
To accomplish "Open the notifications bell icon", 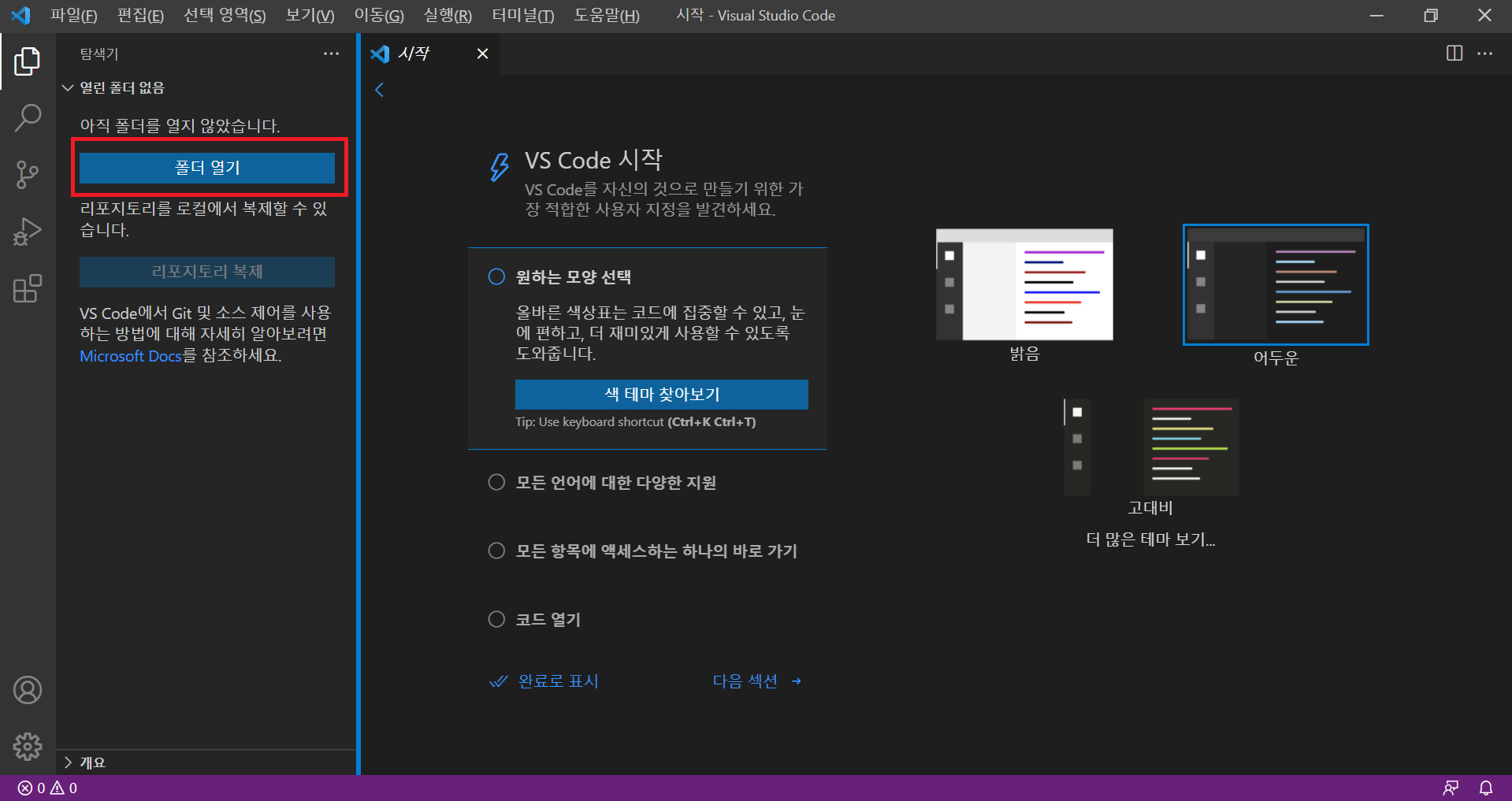I will point(1486,788).
